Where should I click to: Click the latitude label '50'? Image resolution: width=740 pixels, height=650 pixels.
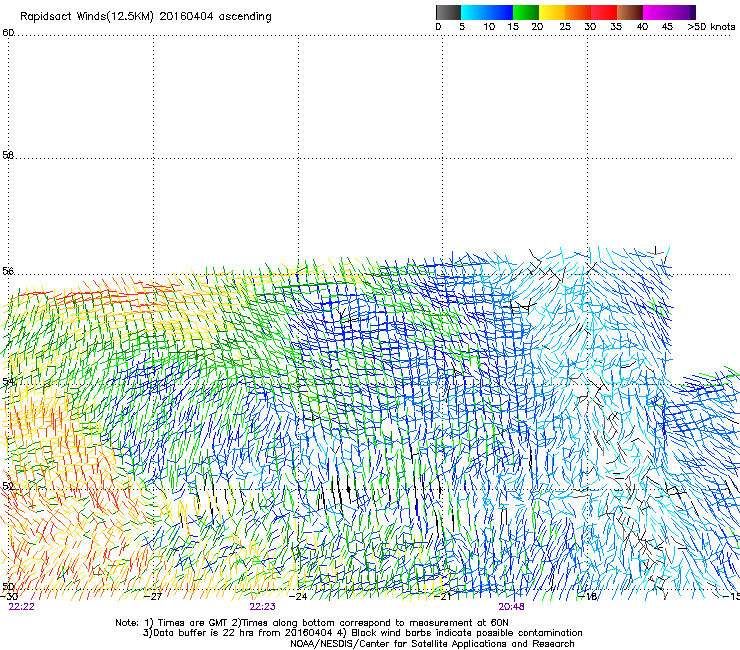[x=8, y=586]
